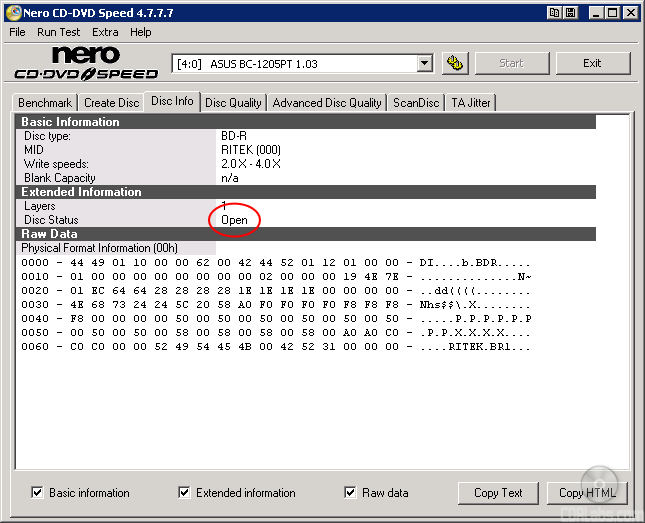Switch to the Disc Quality tab
645x523 pixels.
tap(233, 102)
